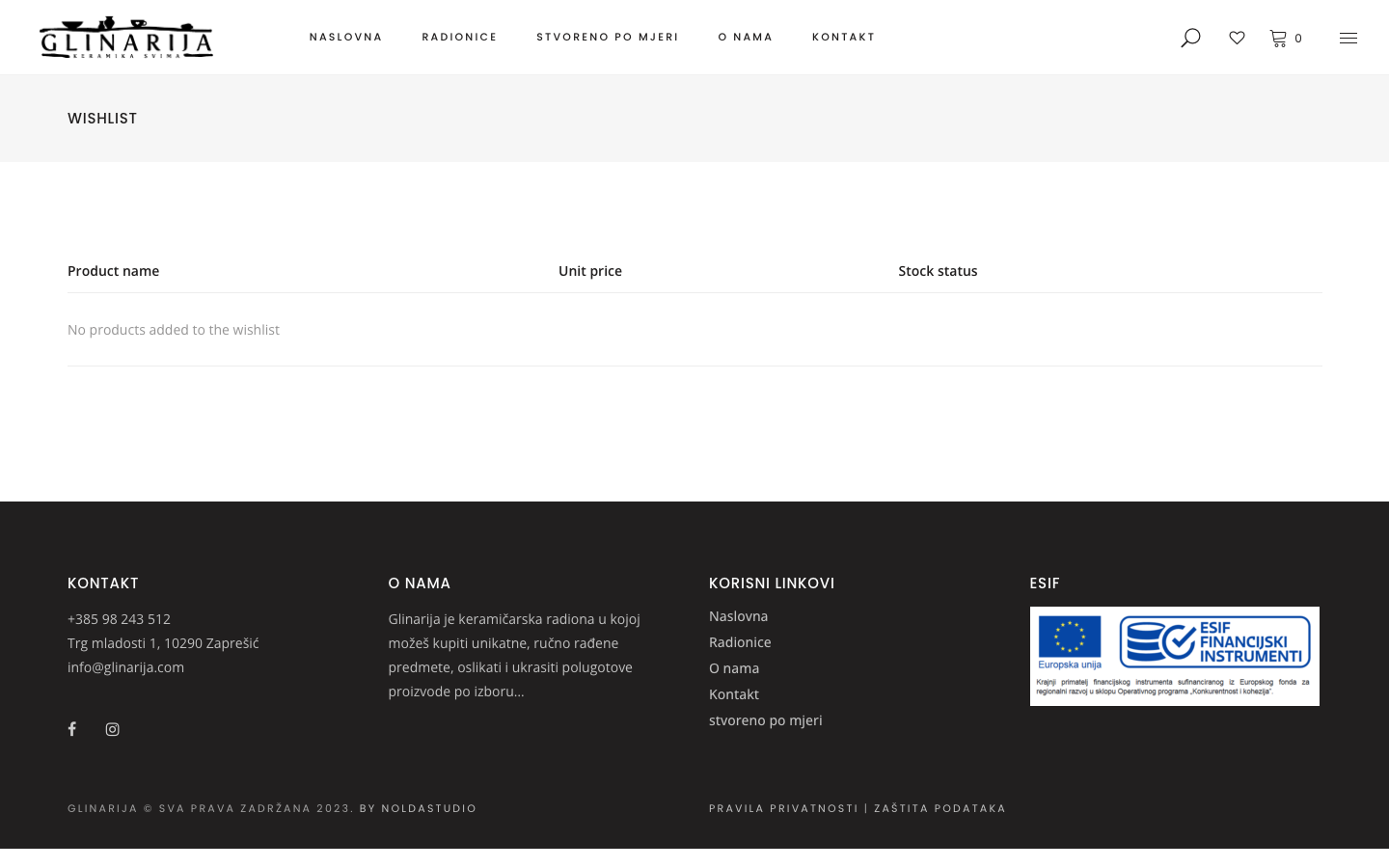Viewport: 1389px width, 868px height.
Task: Select Kontakt in top navigation
Action: click(x=843, y=38)
